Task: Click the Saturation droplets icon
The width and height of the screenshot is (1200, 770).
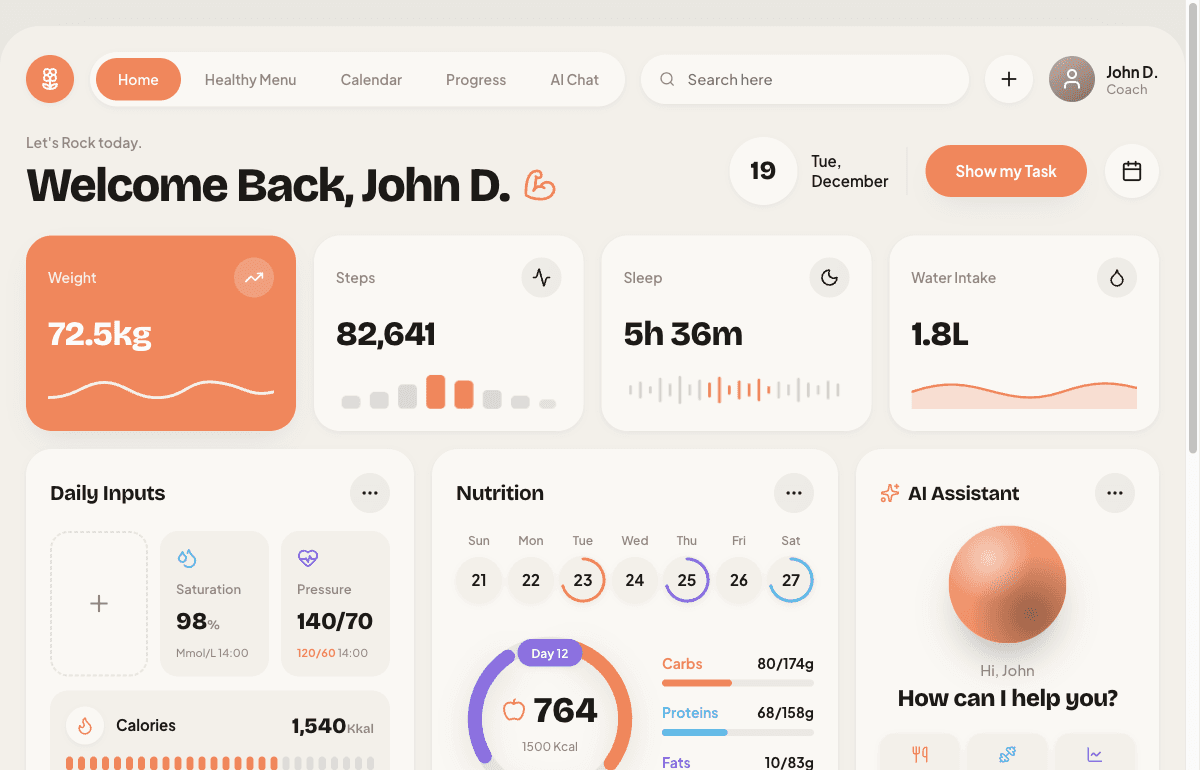Action: tap(187, 558)
